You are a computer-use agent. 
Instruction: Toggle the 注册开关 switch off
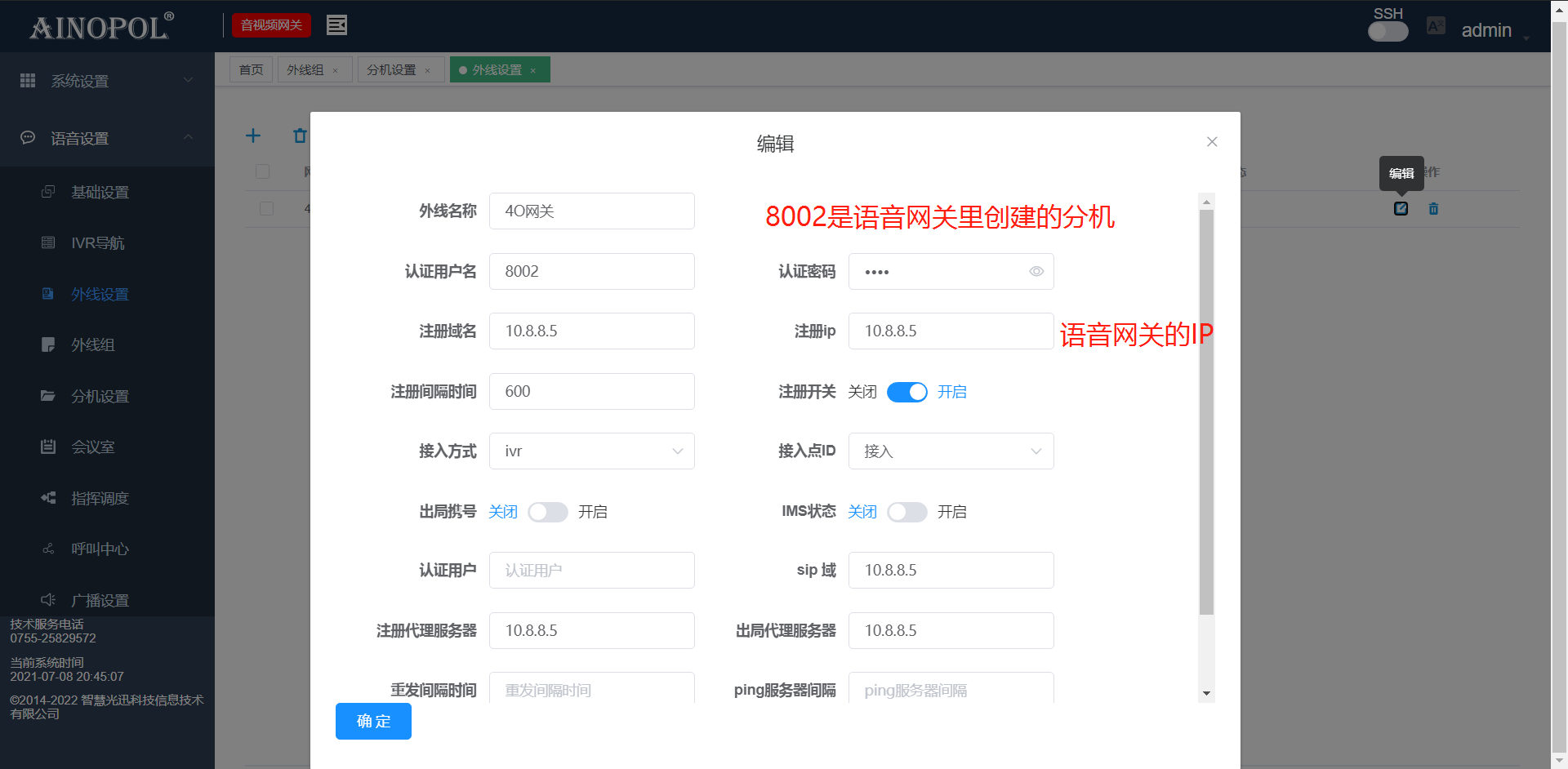click(906, 393)
